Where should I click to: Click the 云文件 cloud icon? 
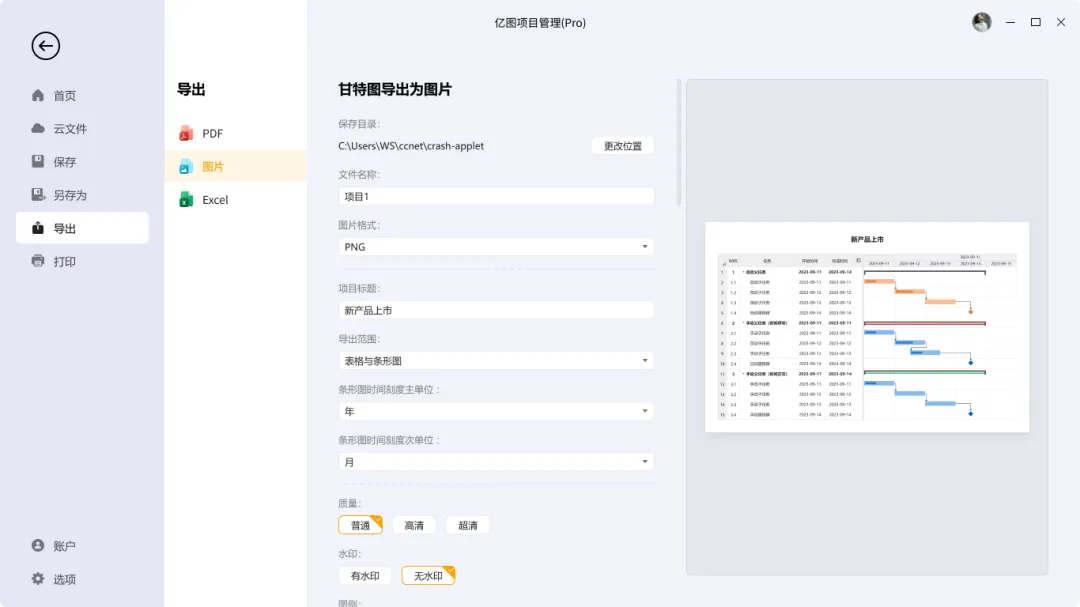coord(38,129)
